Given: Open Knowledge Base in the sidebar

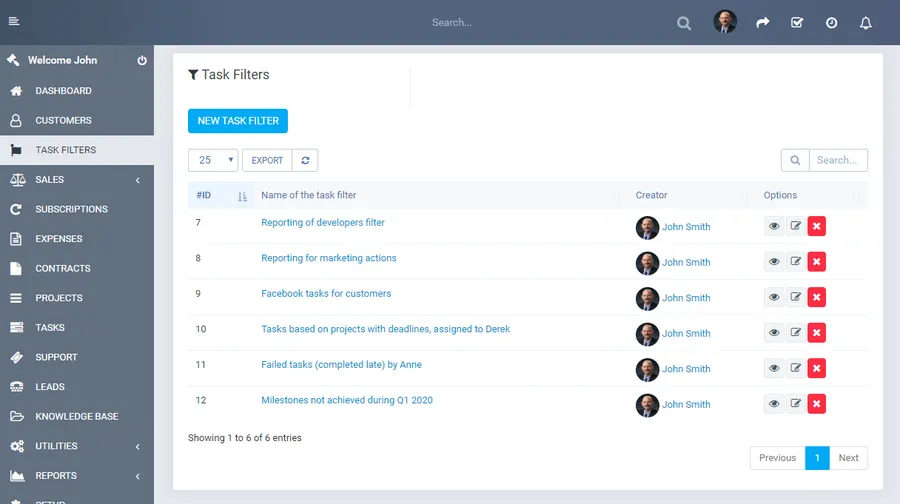Looking at the screenshot, I should click(77, 417).
